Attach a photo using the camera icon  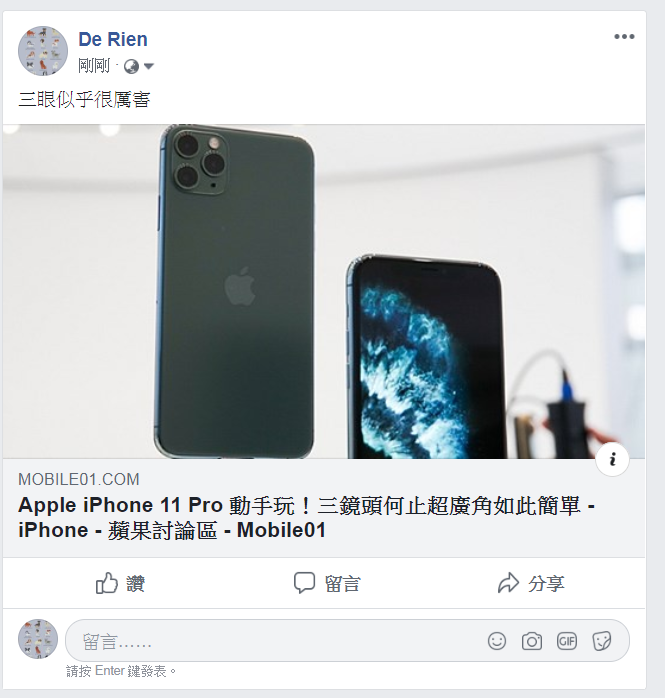coord(531,641)
